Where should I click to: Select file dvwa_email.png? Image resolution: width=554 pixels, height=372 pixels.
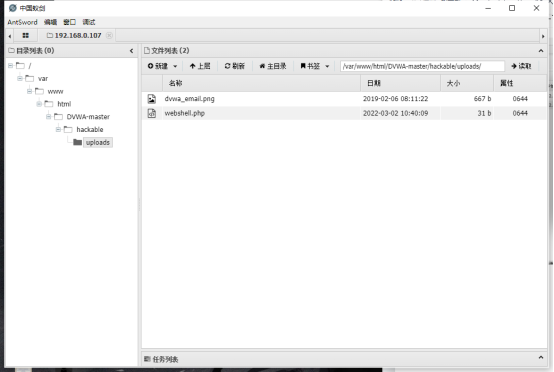189,99
